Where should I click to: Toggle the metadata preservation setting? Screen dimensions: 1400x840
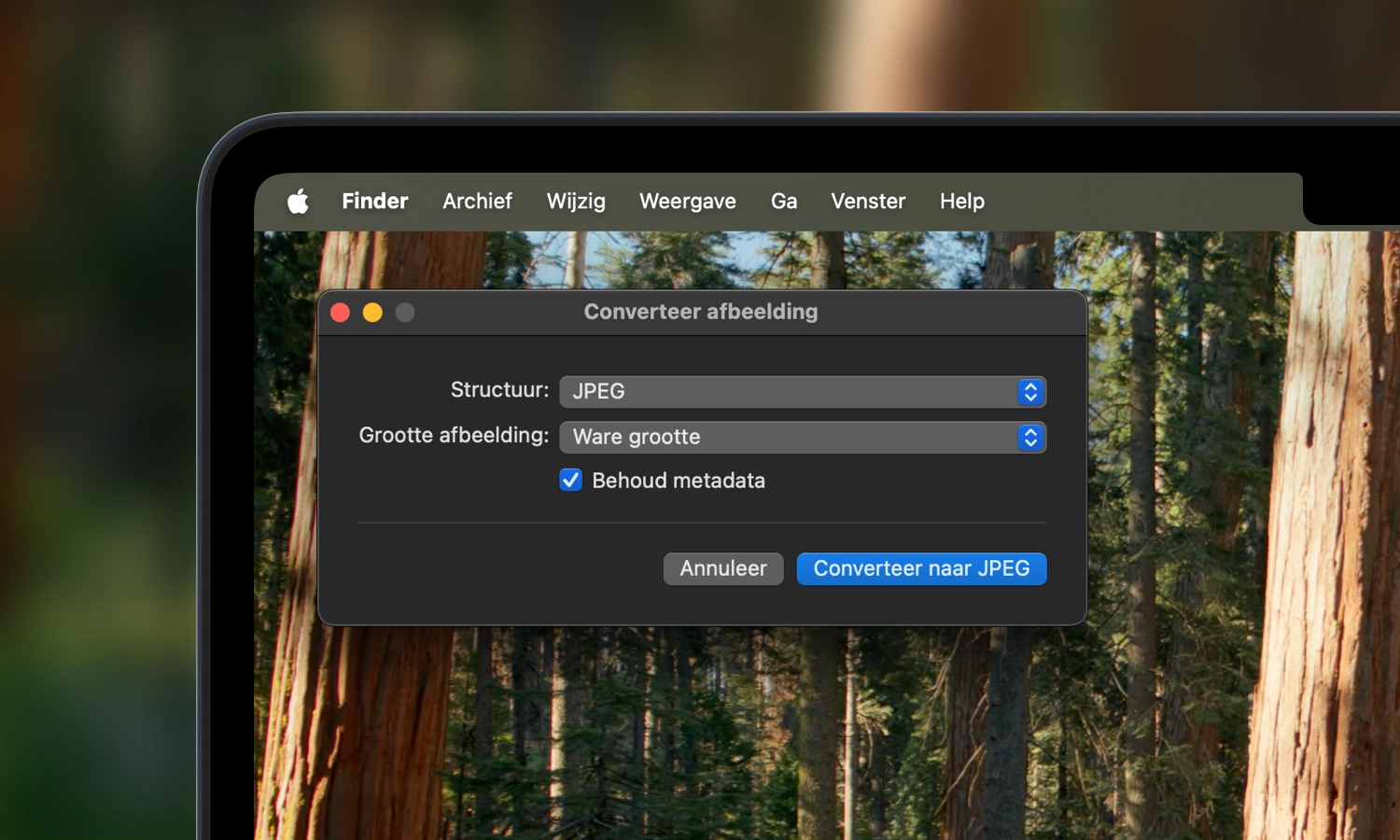click(x=570, y=480)
